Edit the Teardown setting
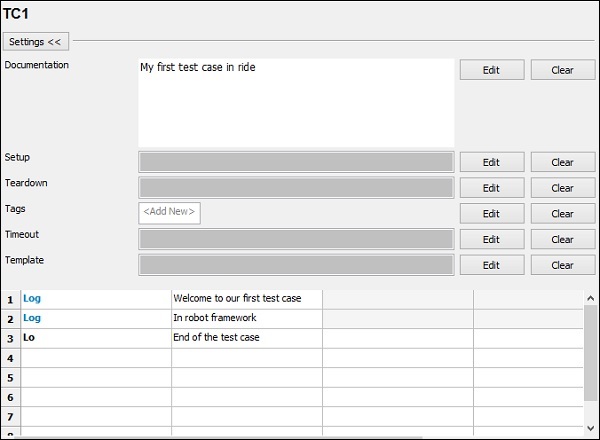The image size is (600, 440). click(x=491, y=188)
